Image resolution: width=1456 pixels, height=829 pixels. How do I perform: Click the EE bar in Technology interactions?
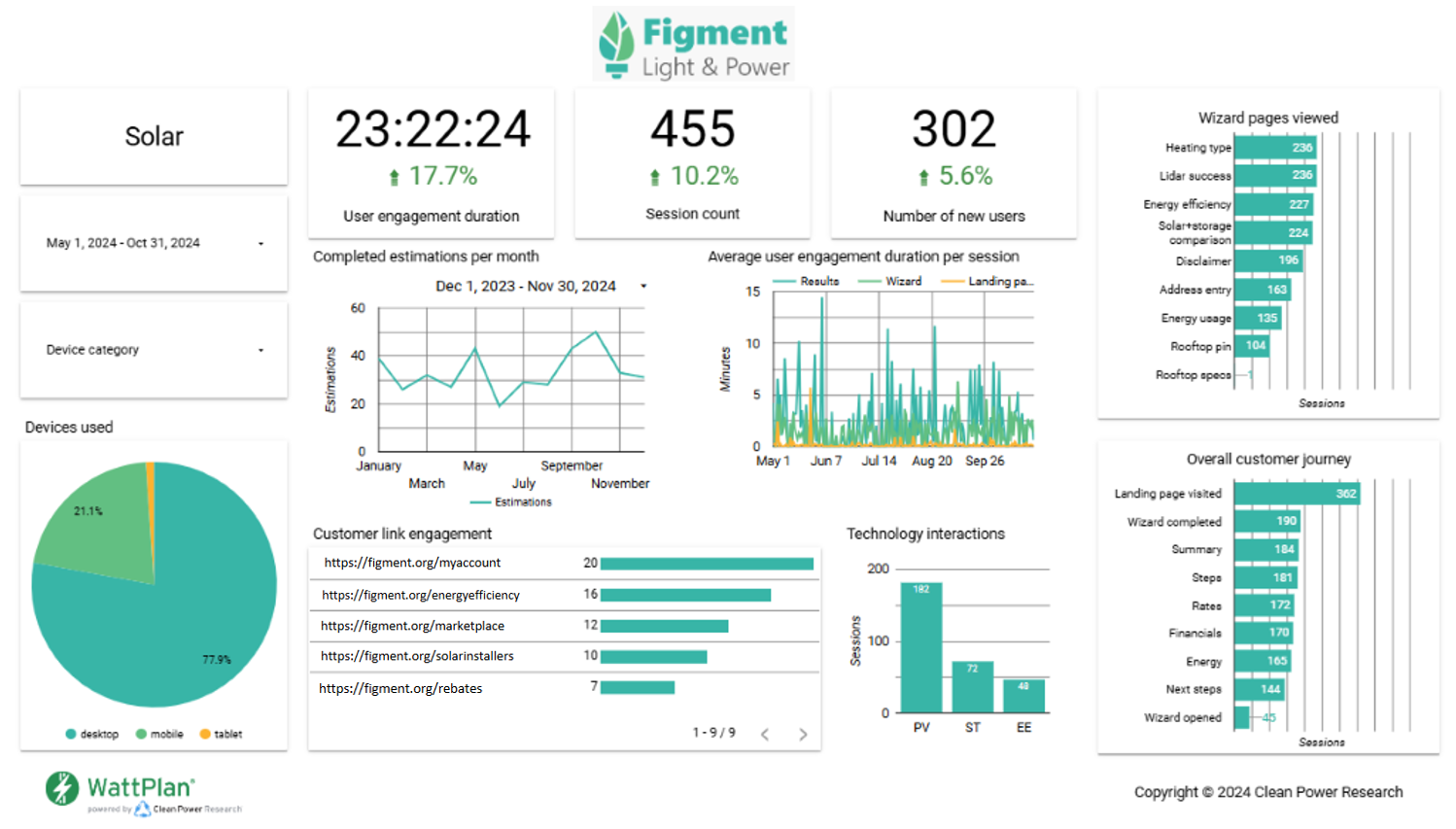click(x=1023, y=696)
